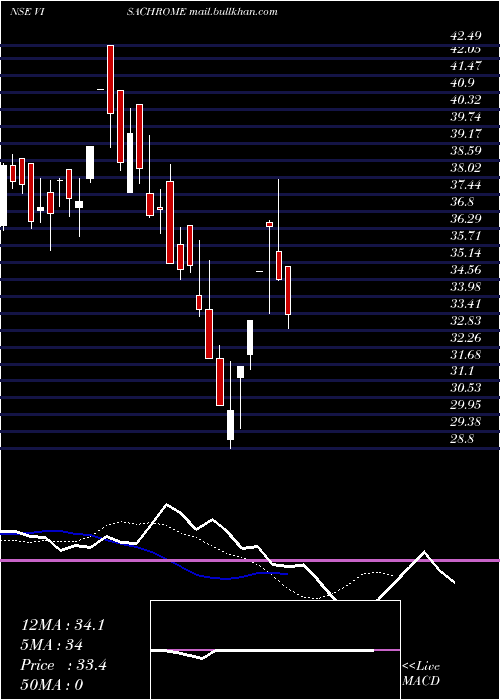
Task: Click the Price : 33.4 readout
Action: pos(63,665)
